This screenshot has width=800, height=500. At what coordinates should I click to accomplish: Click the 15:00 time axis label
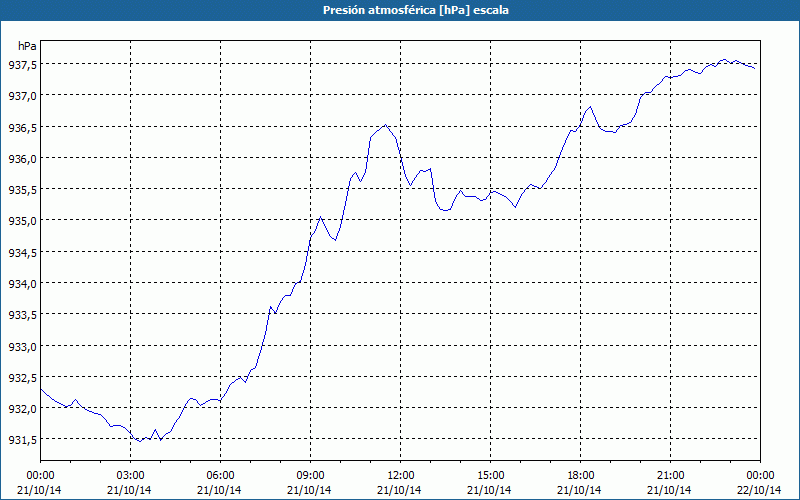(490, 476)
